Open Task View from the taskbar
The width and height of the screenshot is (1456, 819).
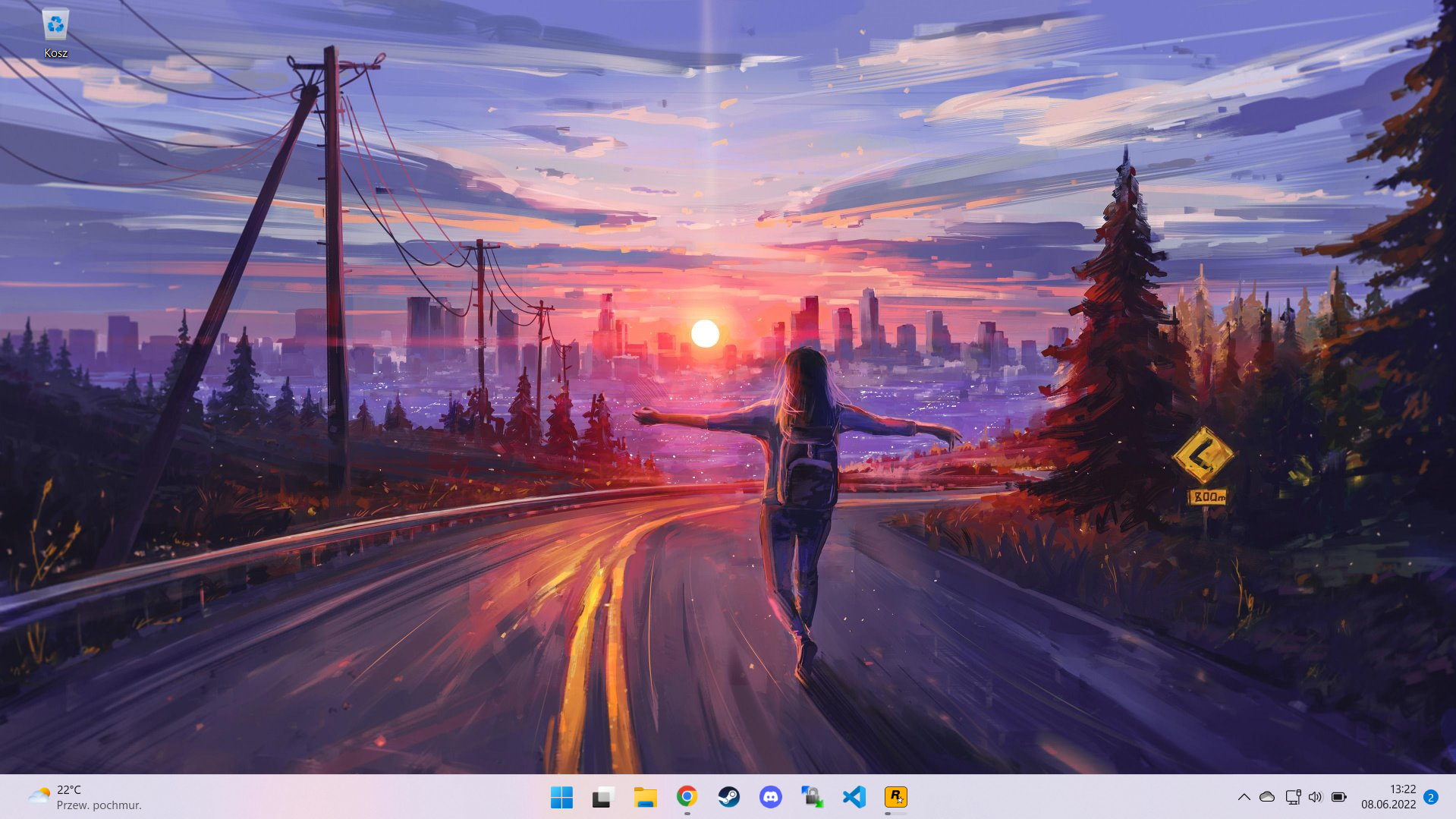pyautogui.click(x=603, y=797)
